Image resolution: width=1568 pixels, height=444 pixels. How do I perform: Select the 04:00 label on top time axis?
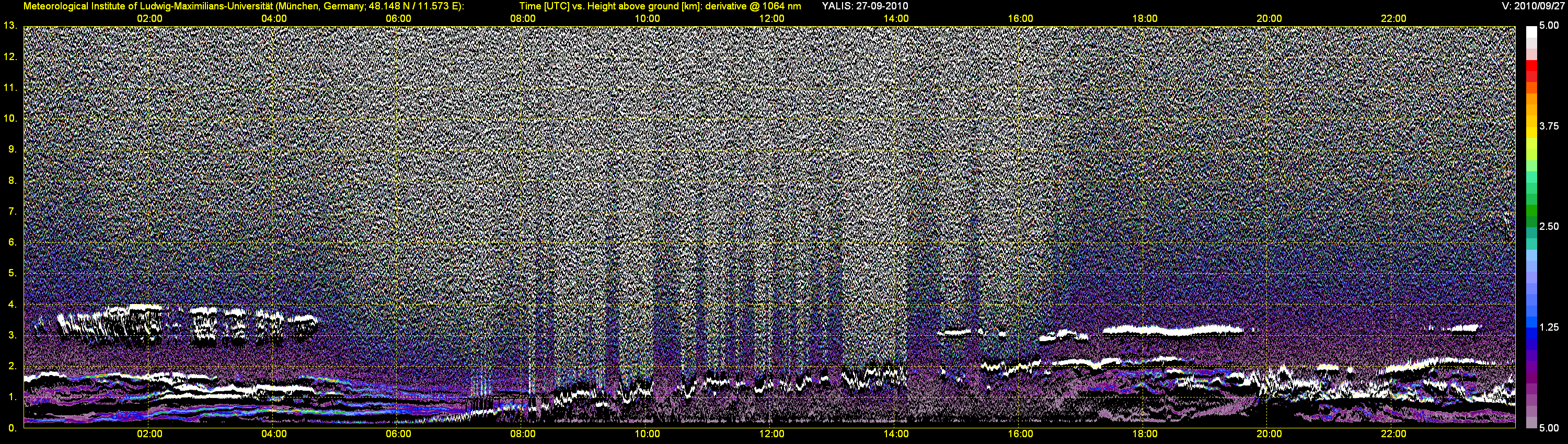pos(274,19)
